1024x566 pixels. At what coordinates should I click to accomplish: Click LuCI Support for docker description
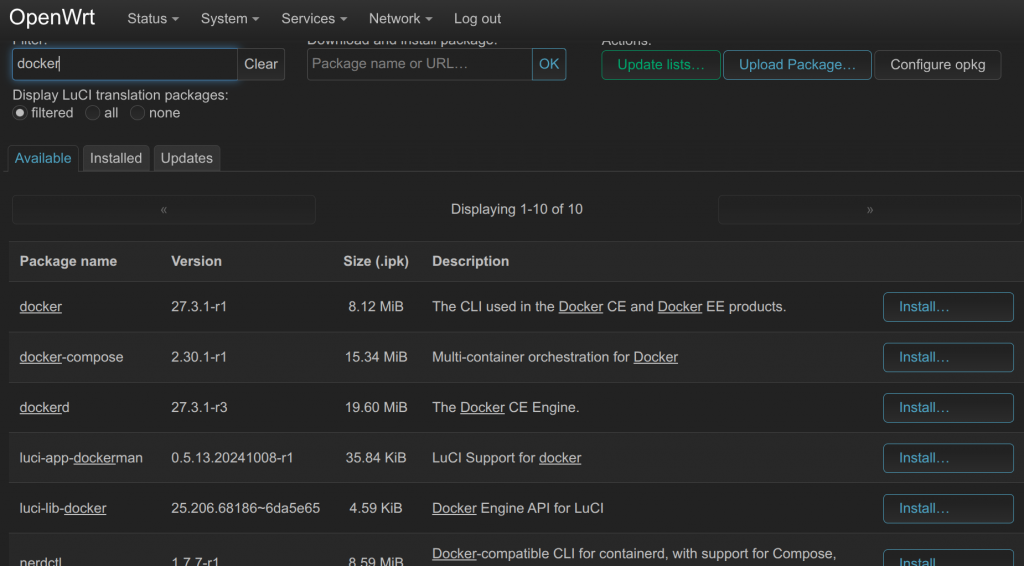[507, 458]
